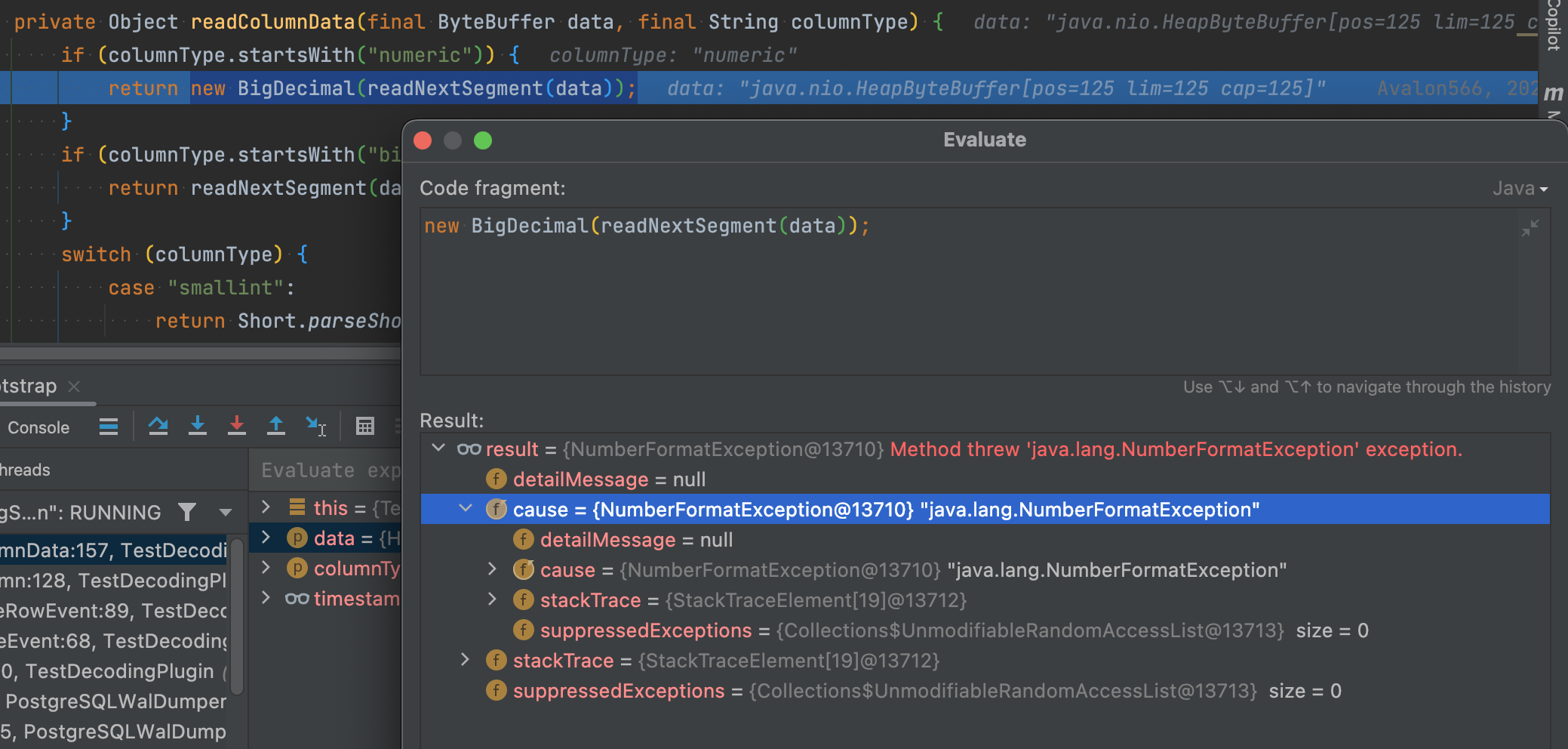Image resolution: width=1568 pixels, height=749 pixels.
Task: Collapse the code fragment editor via corner arrows icon
Action: pyautogui.click(x=1530, y=228)
